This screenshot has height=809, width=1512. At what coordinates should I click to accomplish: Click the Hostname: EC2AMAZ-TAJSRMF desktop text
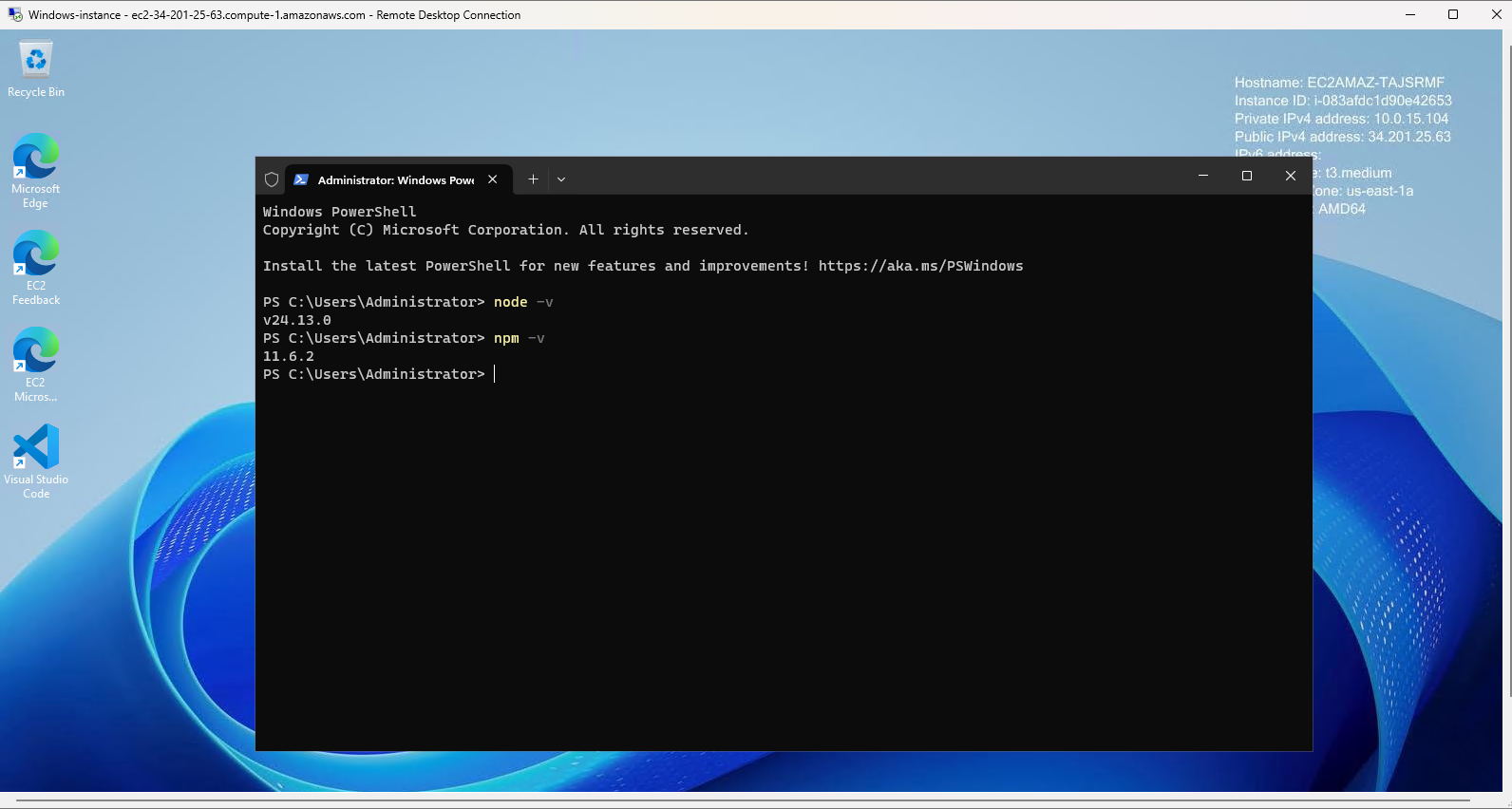(1339, 83)
